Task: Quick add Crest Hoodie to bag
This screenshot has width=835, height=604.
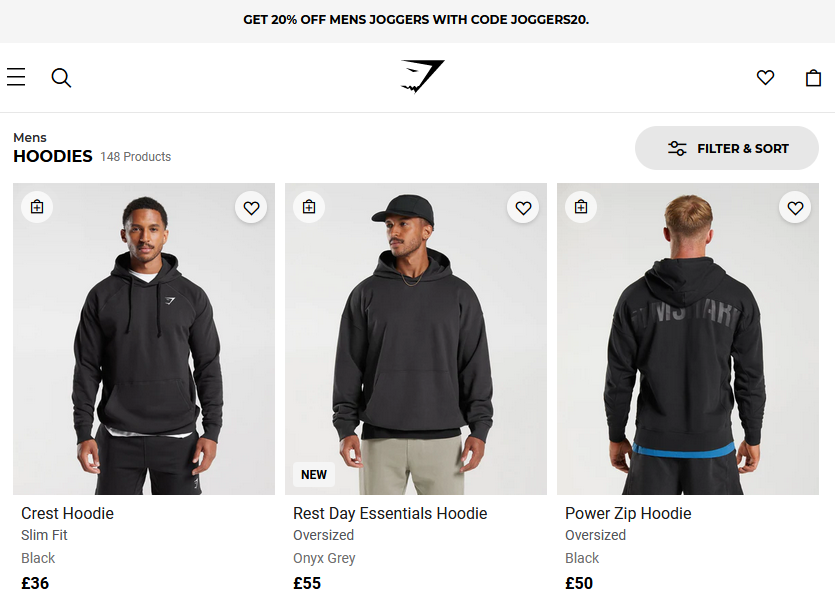Action: pyautogui.click(x=37, y=207)
